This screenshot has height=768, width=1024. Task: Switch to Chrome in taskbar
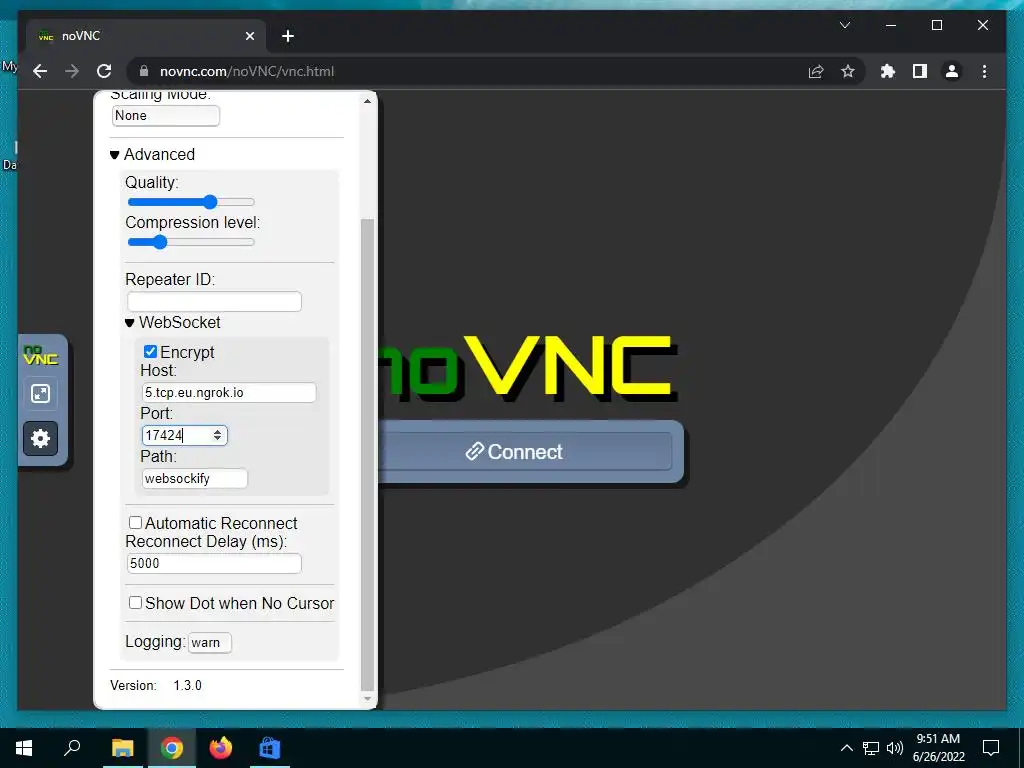171,748
